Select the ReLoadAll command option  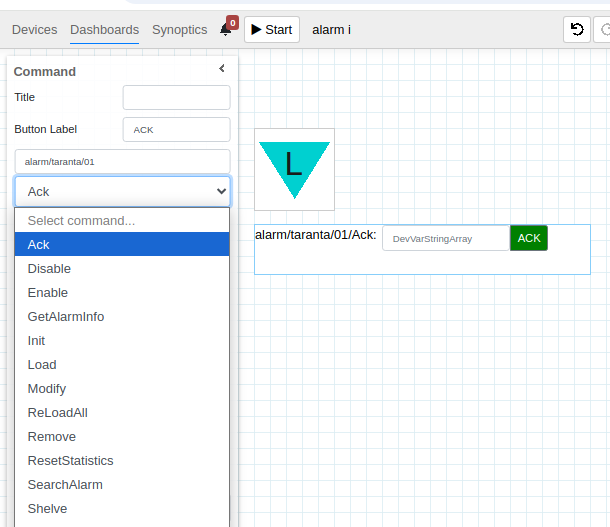coord(122,413)
